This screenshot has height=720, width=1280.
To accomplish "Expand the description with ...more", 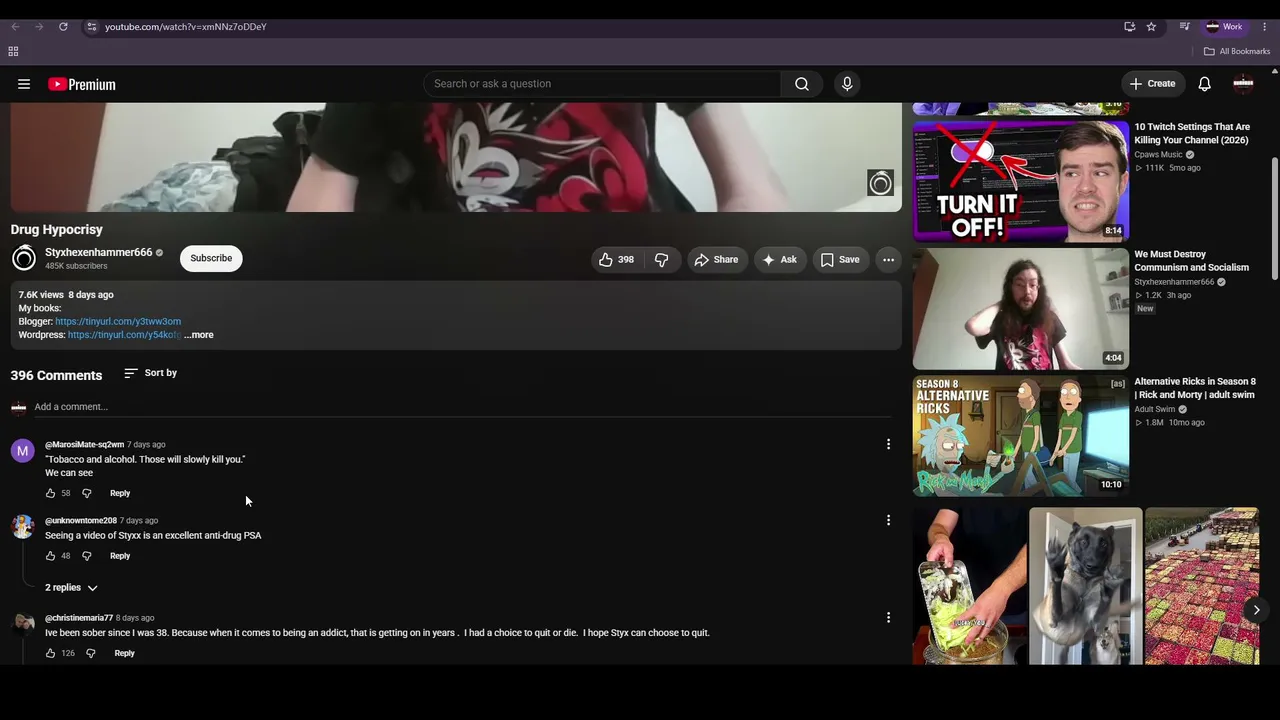I will point(199,335).
